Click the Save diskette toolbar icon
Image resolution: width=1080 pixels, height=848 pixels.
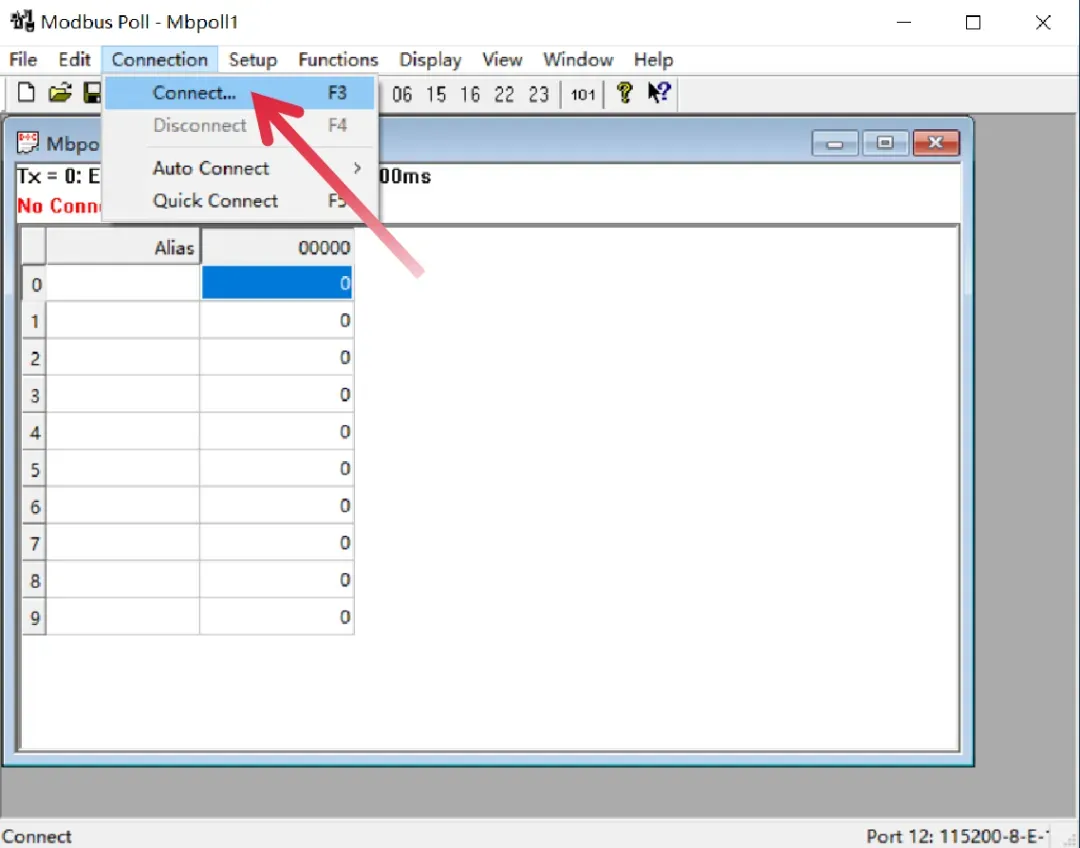(92, 92)
